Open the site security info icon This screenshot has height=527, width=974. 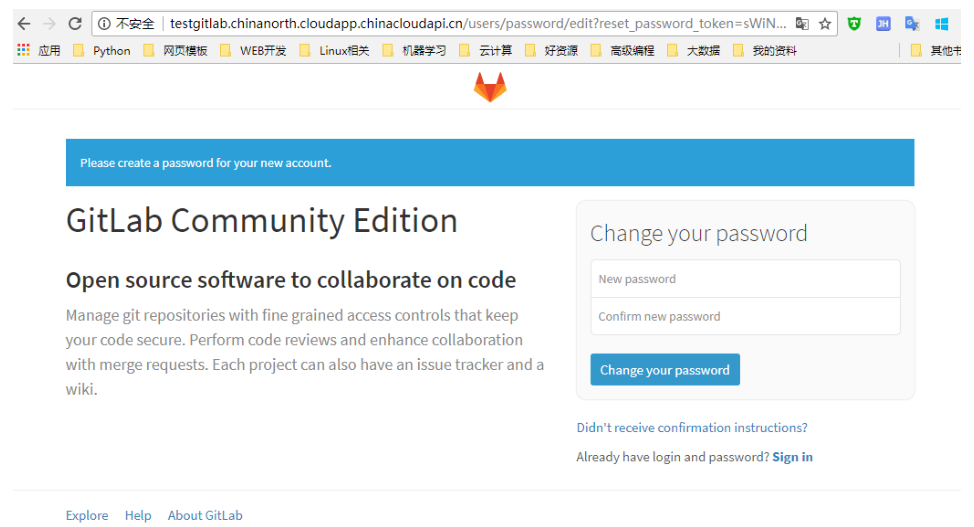(104, 24)
